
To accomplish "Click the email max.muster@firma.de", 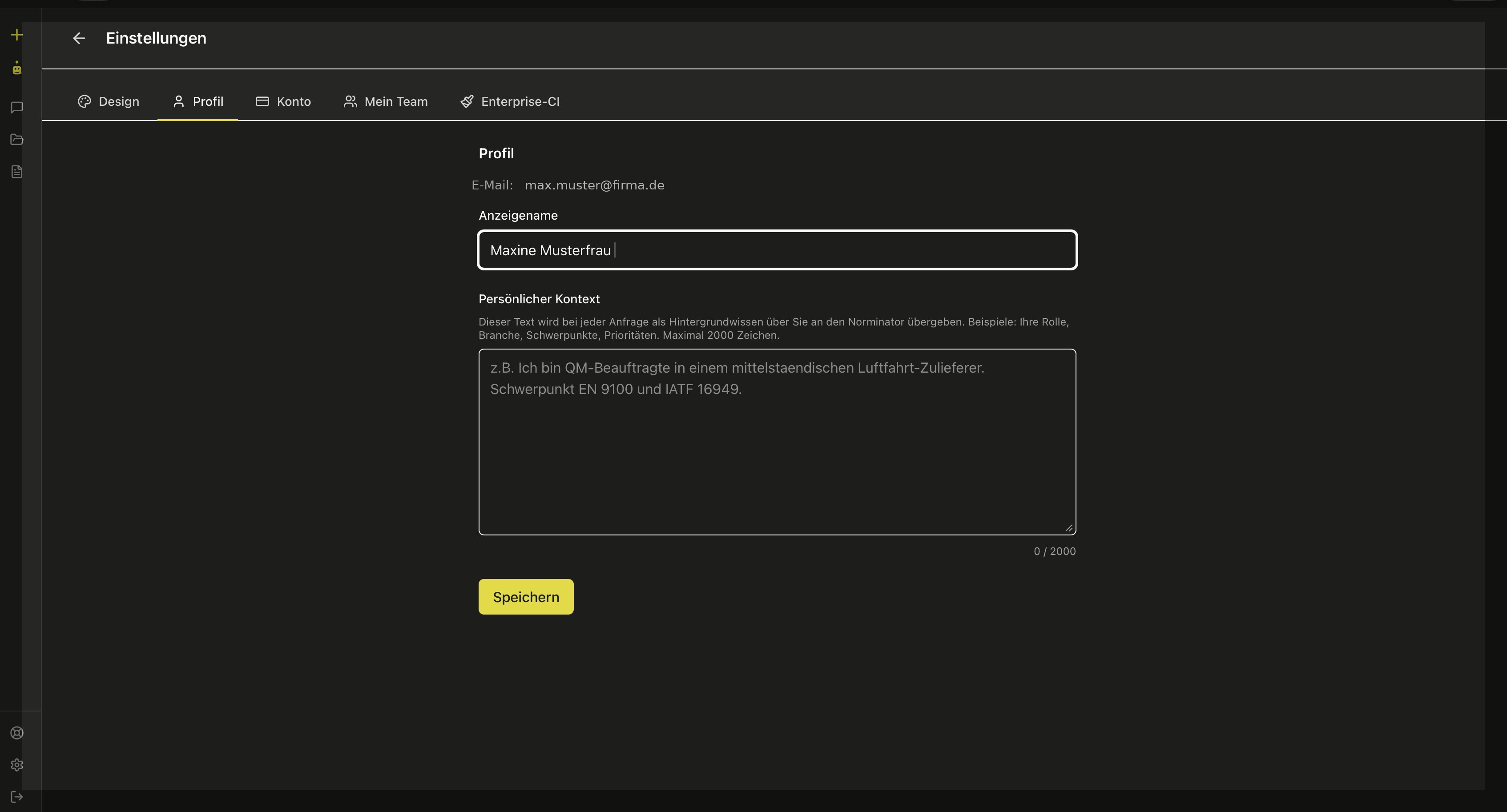I will pos(594,185).
